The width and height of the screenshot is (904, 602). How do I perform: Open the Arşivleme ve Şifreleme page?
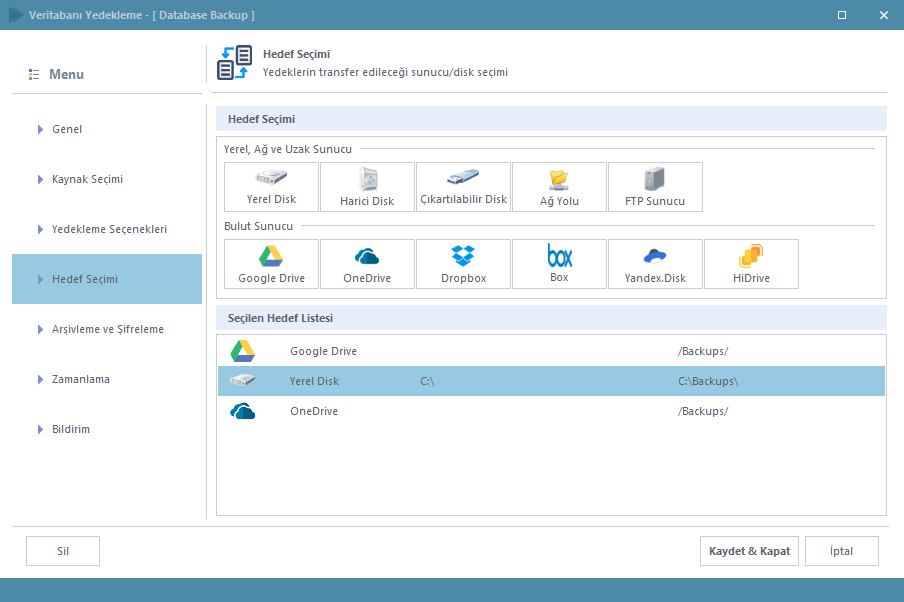pyautogui.click(x=107, y=329)
